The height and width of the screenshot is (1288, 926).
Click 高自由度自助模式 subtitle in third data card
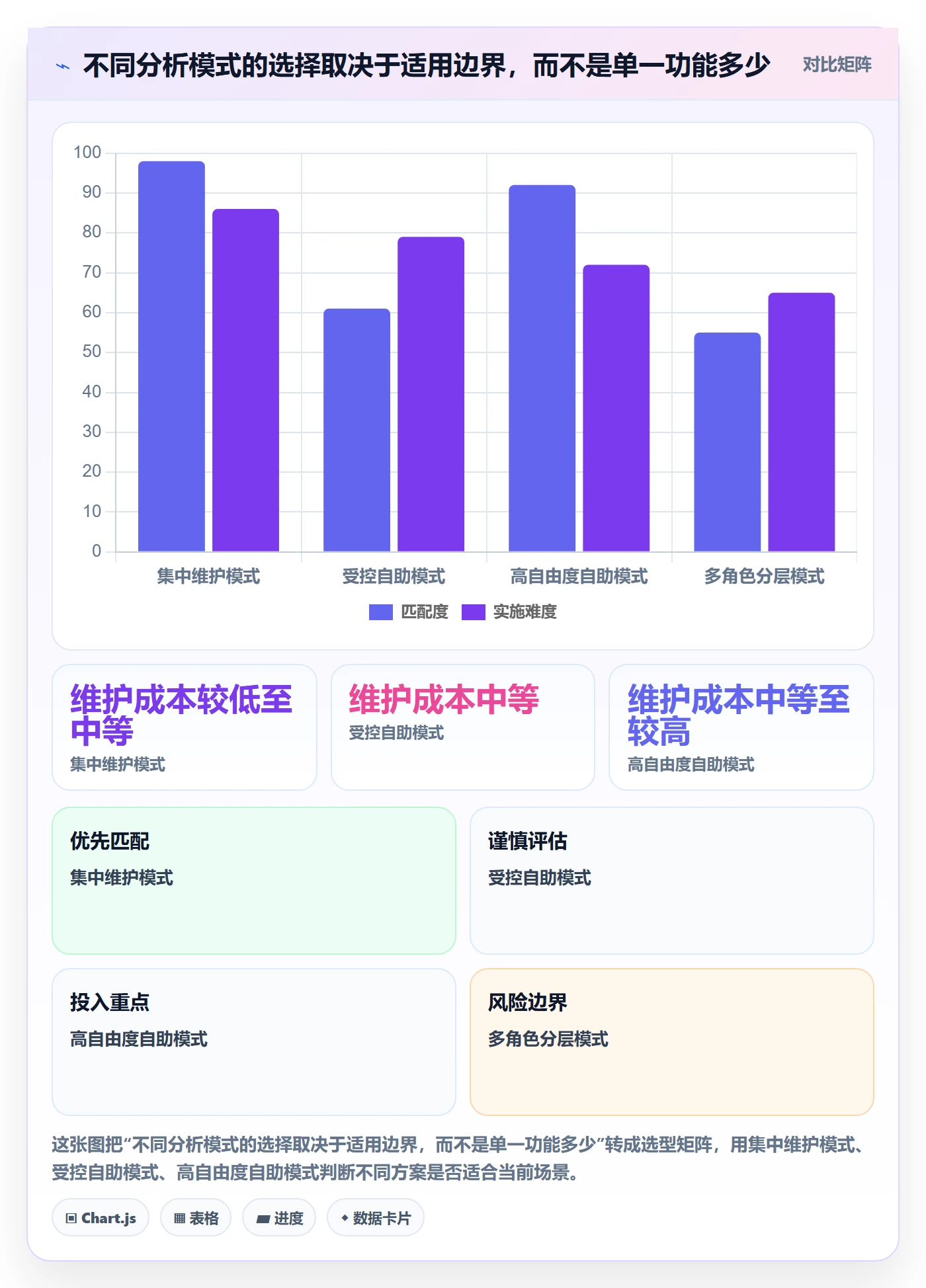coord(691,765)
